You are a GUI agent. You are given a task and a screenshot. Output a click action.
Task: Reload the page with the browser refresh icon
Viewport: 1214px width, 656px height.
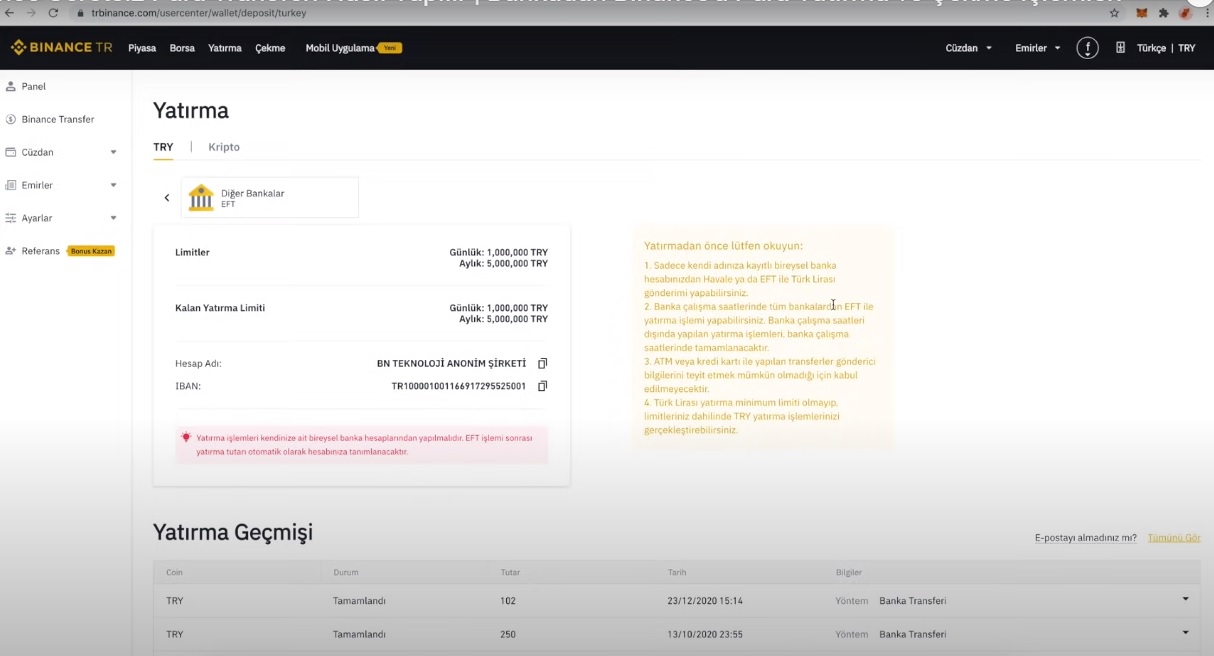tap(53, 13)
